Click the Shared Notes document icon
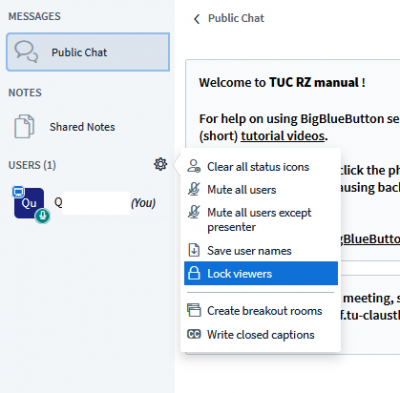400x393 pixels. tap(24, 126)
